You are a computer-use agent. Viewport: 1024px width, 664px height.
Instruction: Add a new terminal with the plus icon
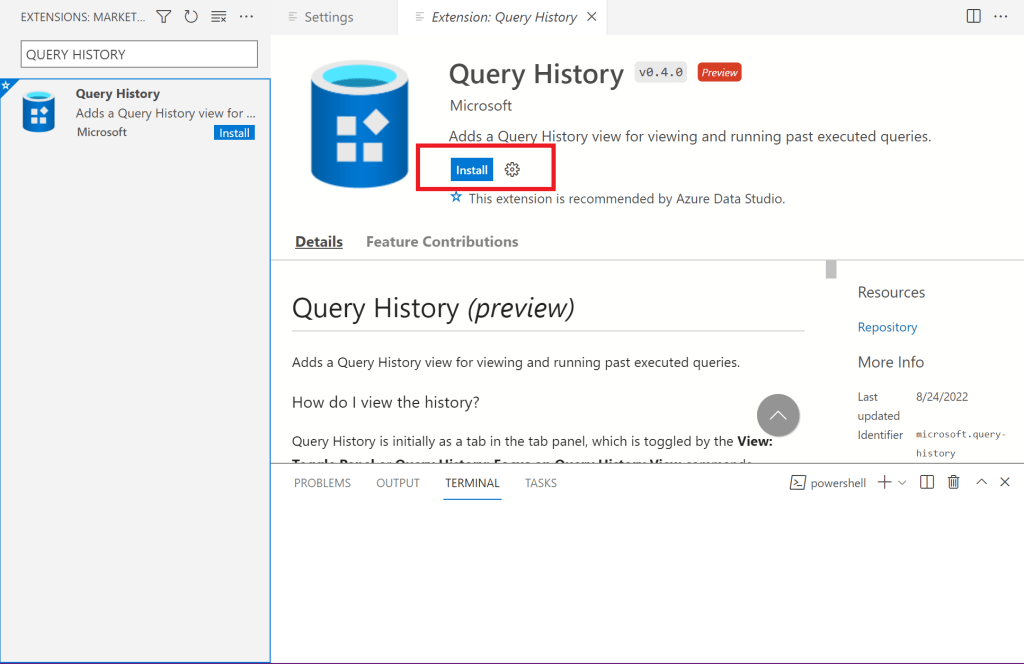tap(884, 482)
